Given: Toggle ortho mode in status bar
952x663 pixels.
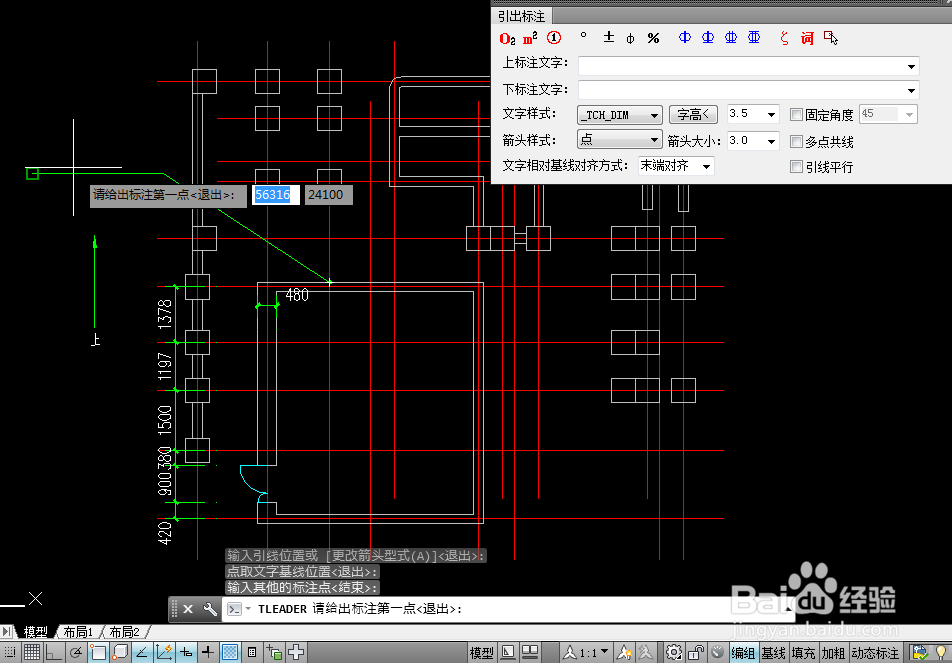Looking at the screenshot, I should click(54, 653).
